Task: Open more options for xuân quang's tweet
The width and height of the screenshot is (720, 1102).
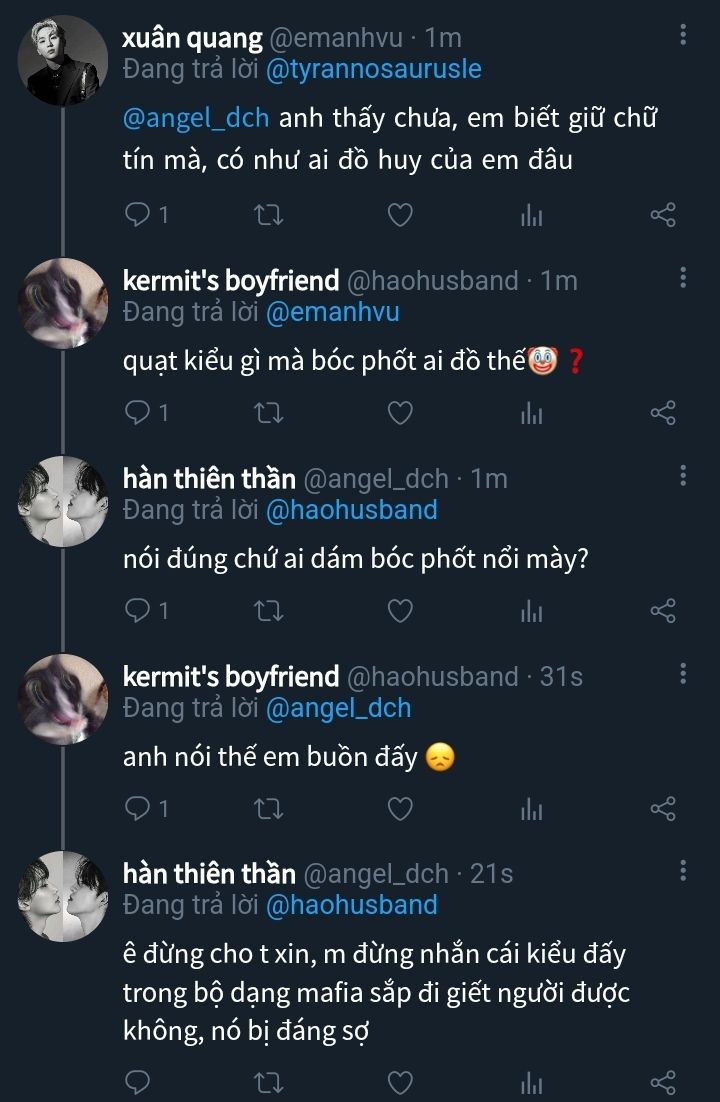Action: coord(683,36)
